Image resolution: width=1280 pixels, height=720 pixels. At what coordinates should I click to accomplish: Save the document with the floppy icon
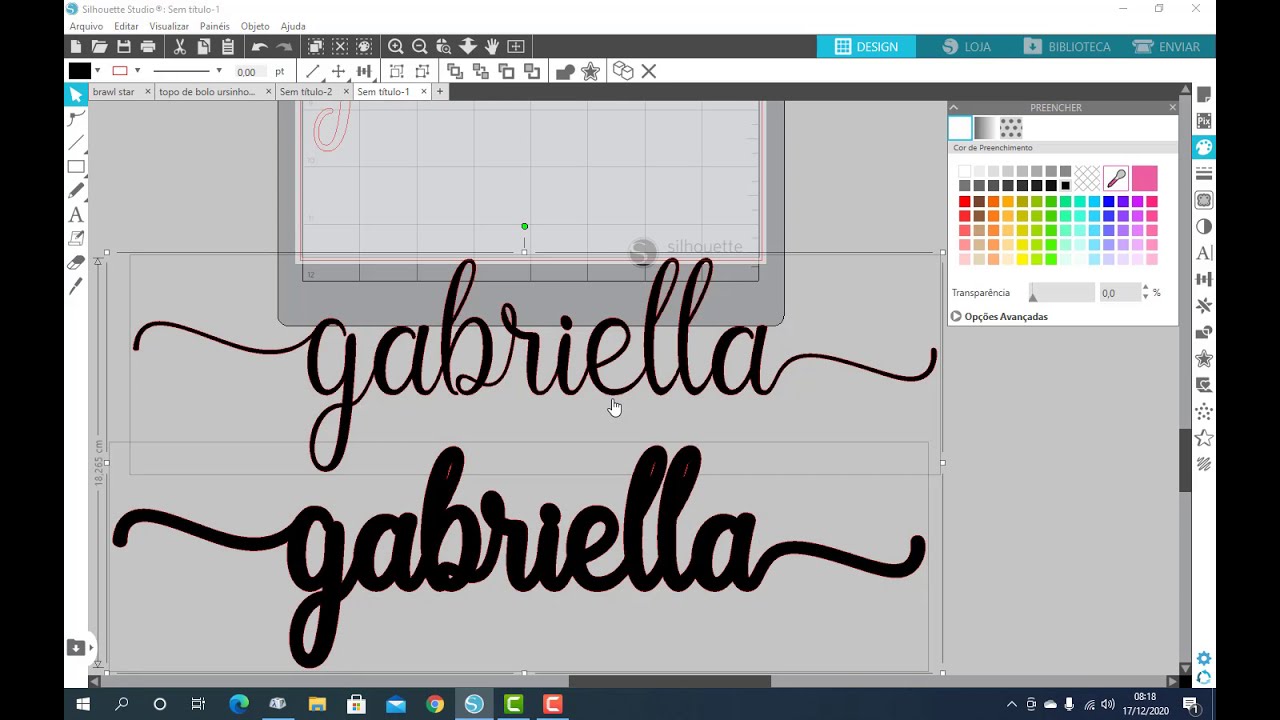pos(124,46)
